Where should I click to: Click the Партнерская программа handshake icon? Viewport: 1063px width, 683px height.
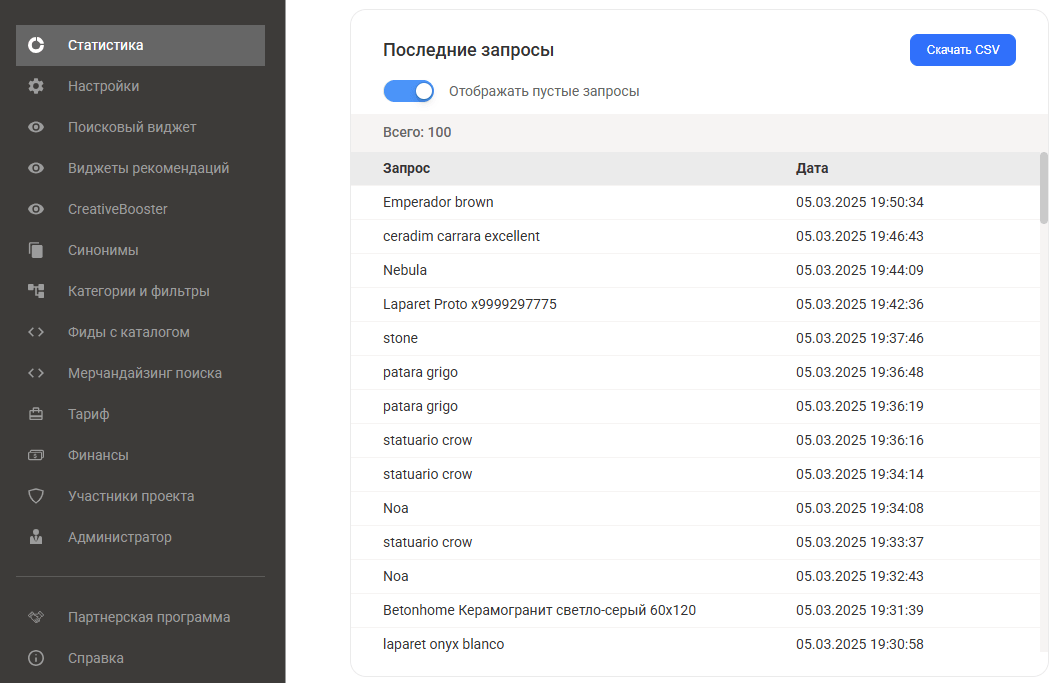pos(36,617)
